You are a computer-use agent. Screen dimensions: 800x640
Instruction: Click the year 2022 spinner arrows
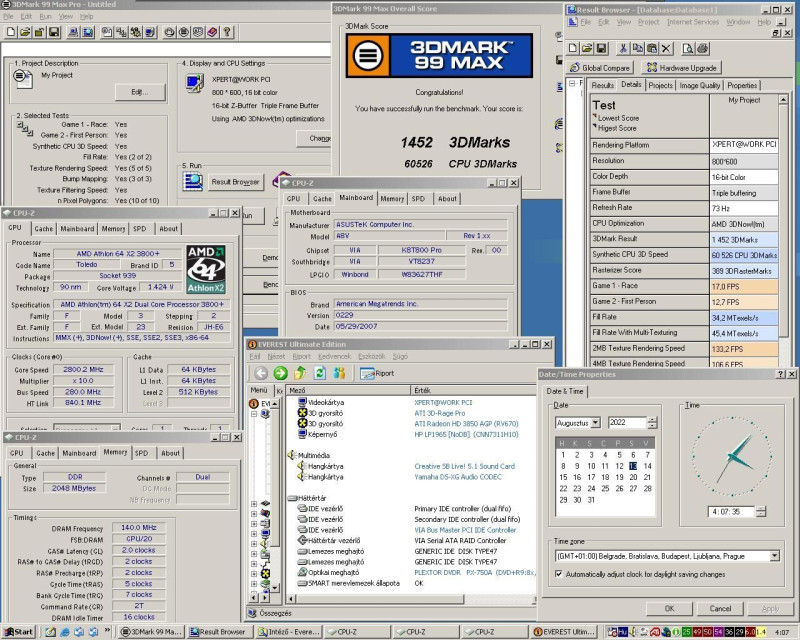[652, 423]
